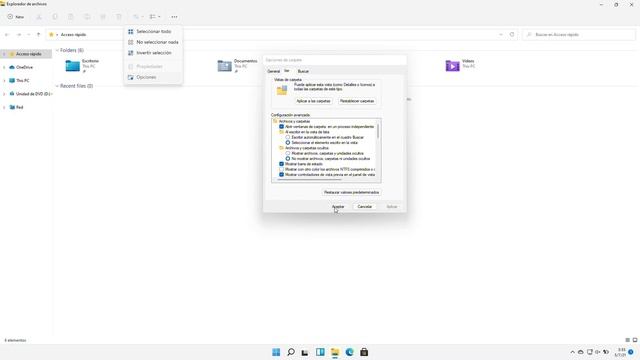Choose Seleccionar todo from the menu

pos(153,31)
